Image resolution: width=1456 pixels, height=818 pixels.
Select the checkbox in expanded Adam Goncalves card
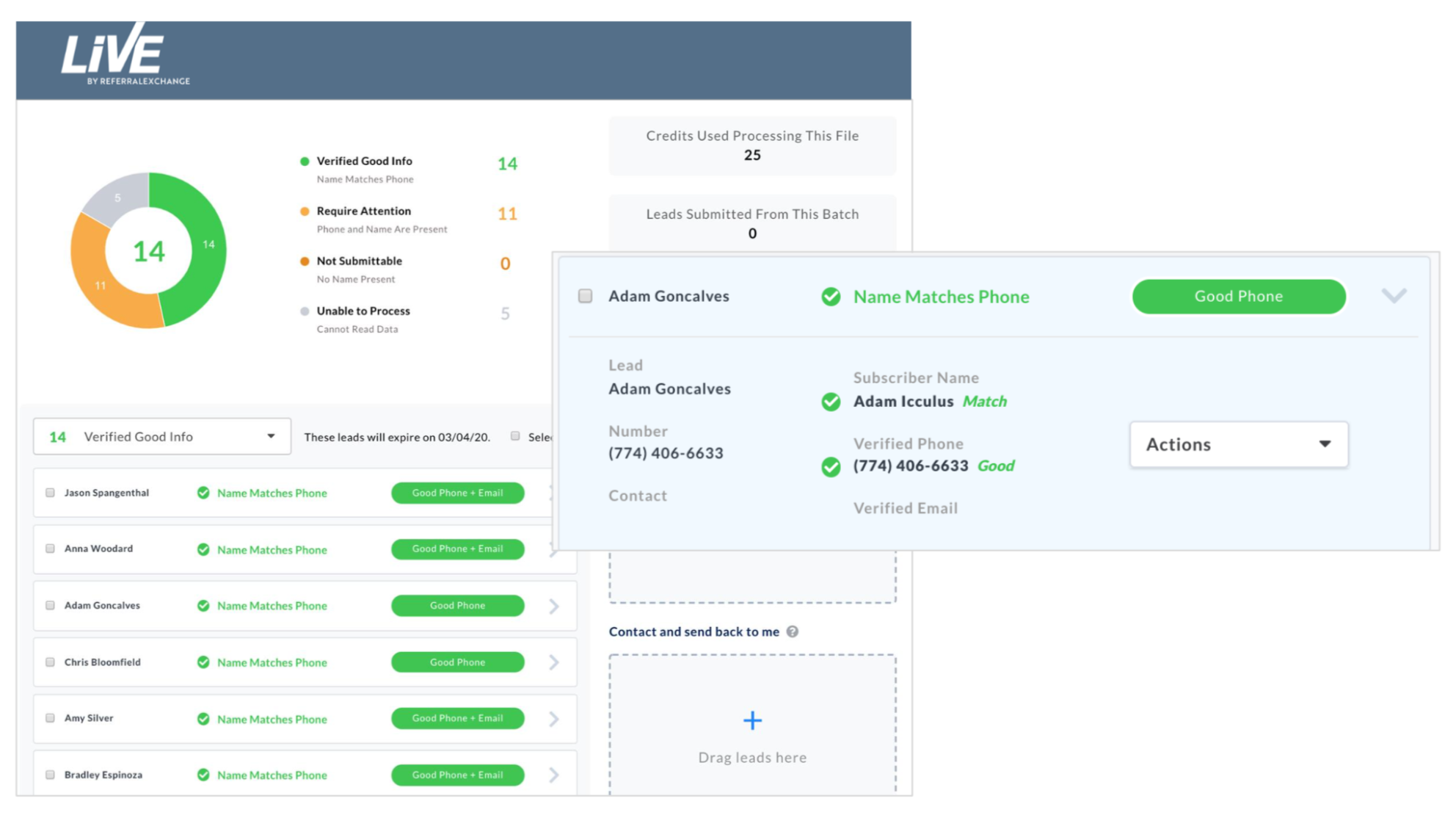[585, 296]
